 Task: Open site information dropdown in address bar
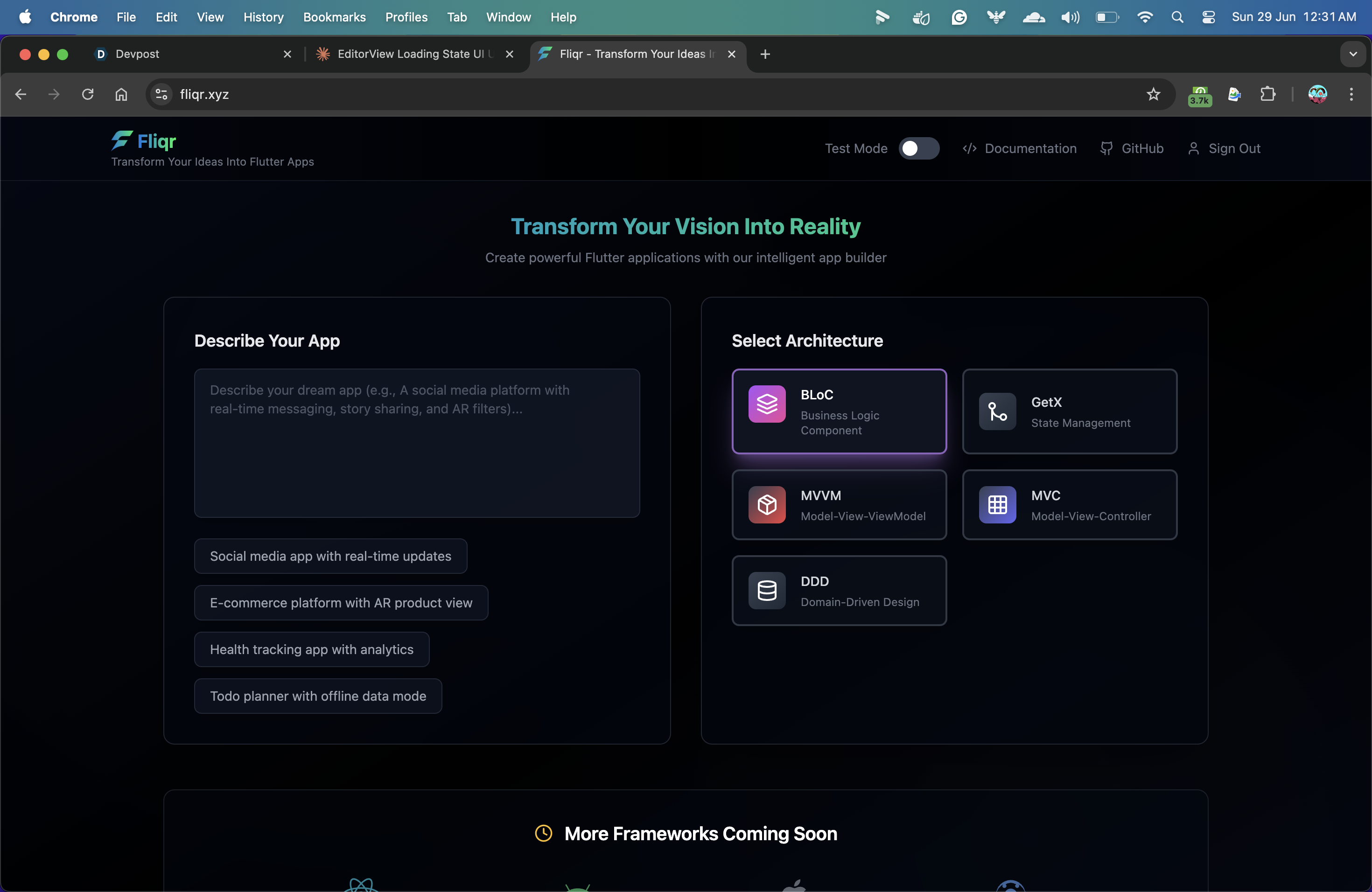(161, 95)
